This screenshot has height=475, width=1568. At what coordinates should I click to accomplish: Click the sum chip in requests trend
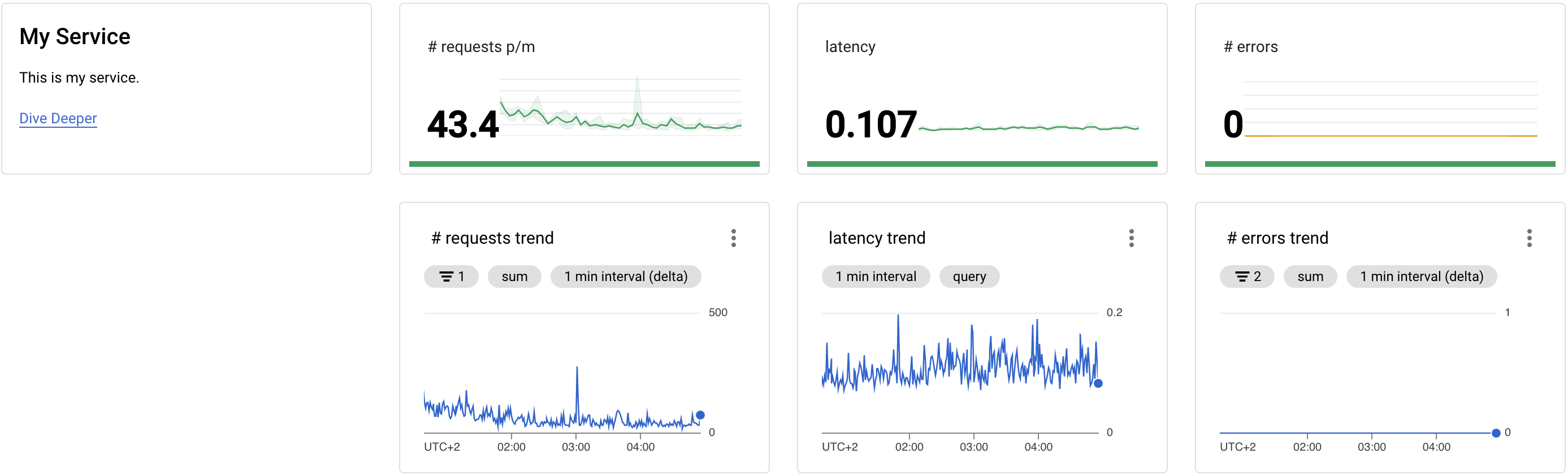(514, 277)
